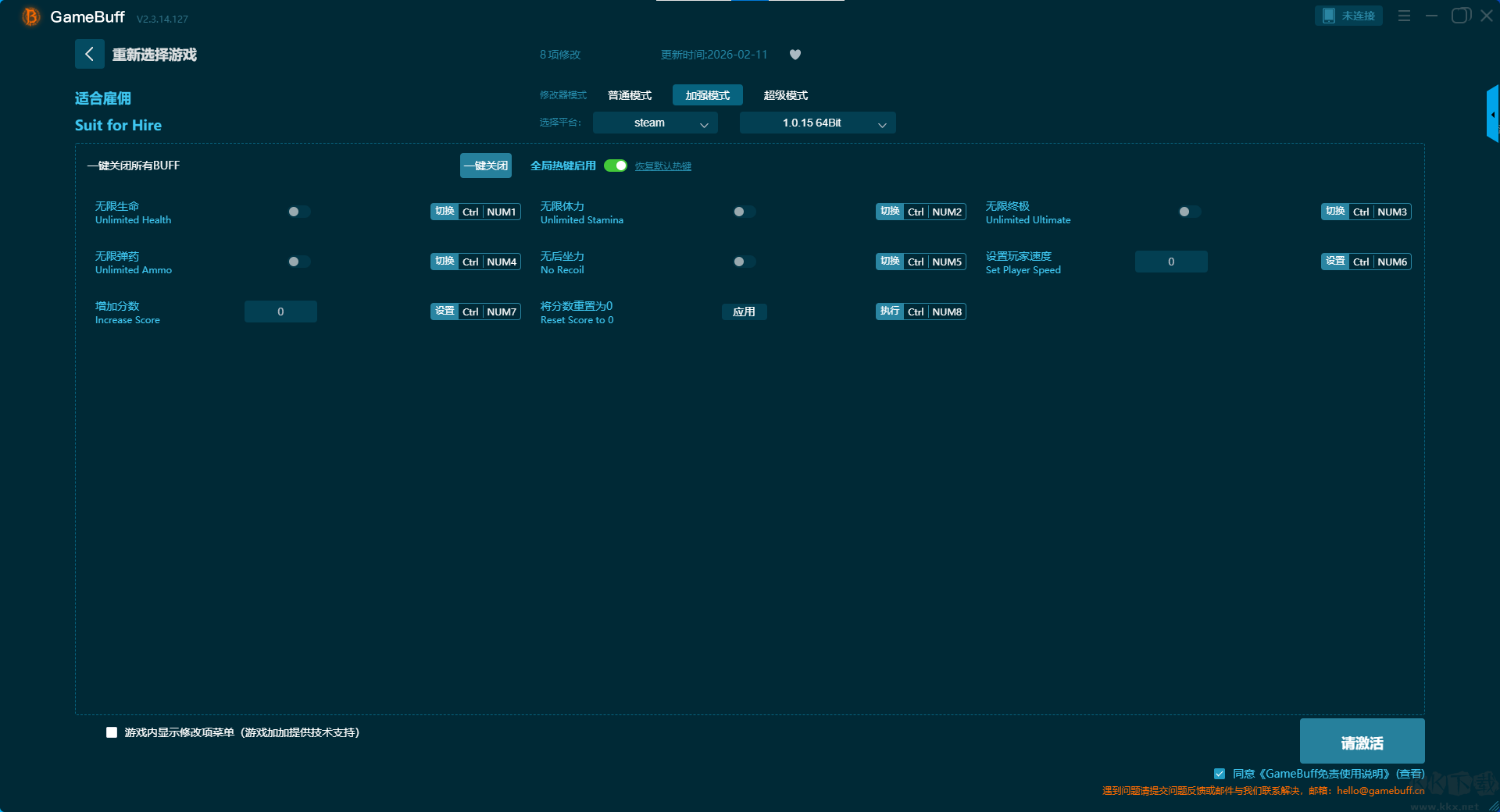Toggle Unlimited Health switch
This screenshot has height=812, width=1500.
[298, 212]
